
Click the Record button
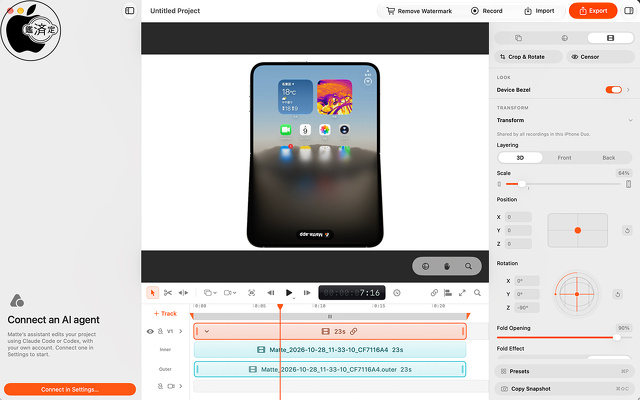point(487,11)
